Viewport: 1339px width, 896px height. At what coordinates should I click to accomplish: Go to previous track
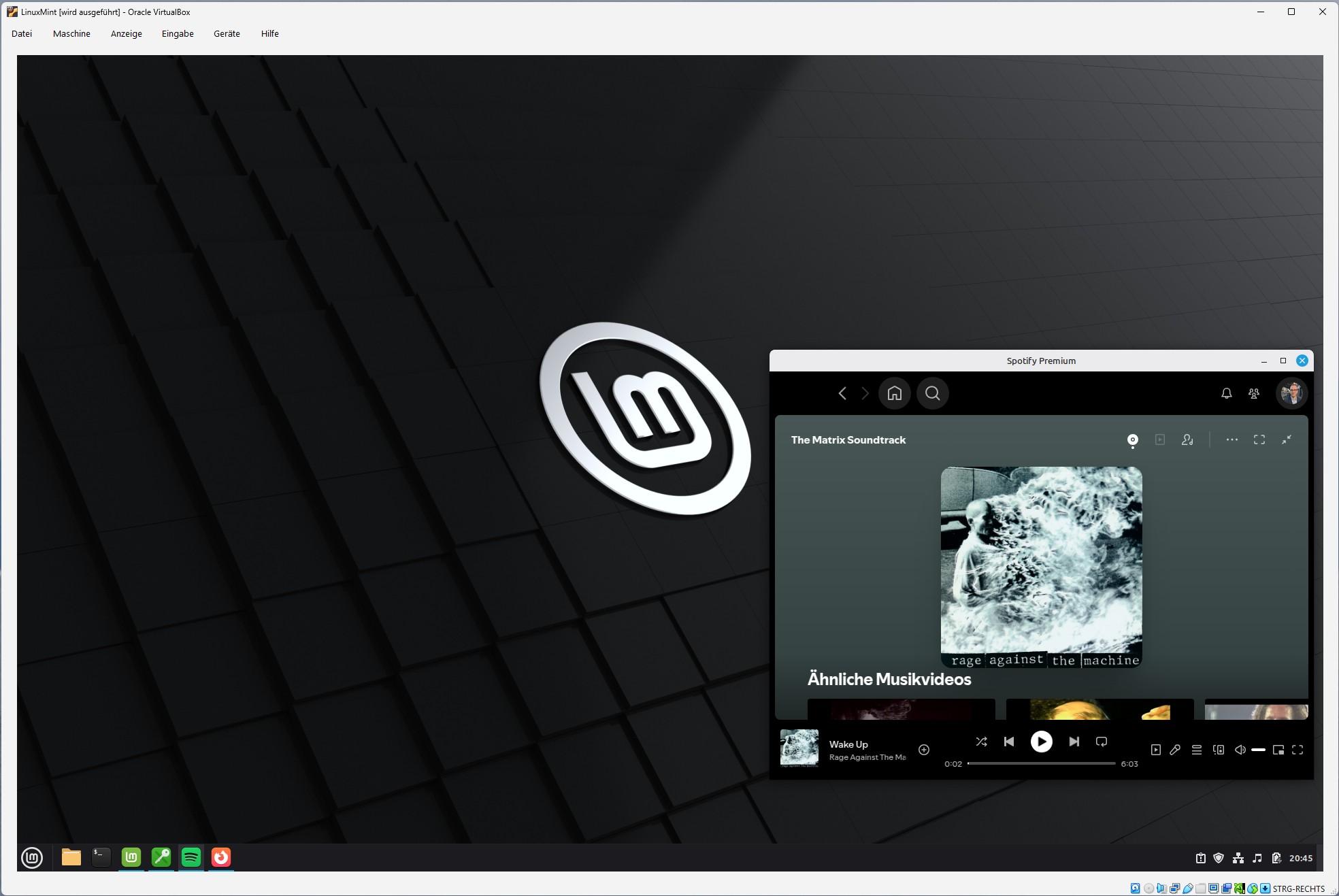click(1009, 742)
